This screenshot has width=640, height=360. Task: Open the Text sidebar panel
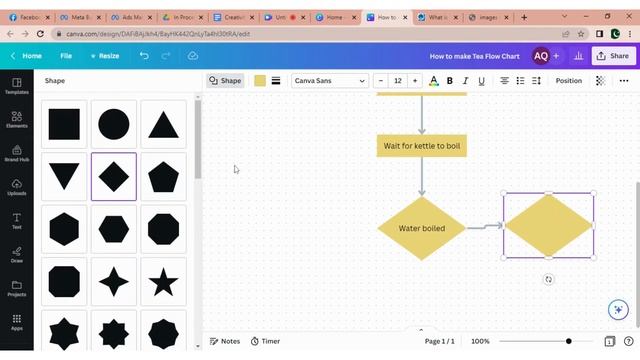(x=17, y=221)
